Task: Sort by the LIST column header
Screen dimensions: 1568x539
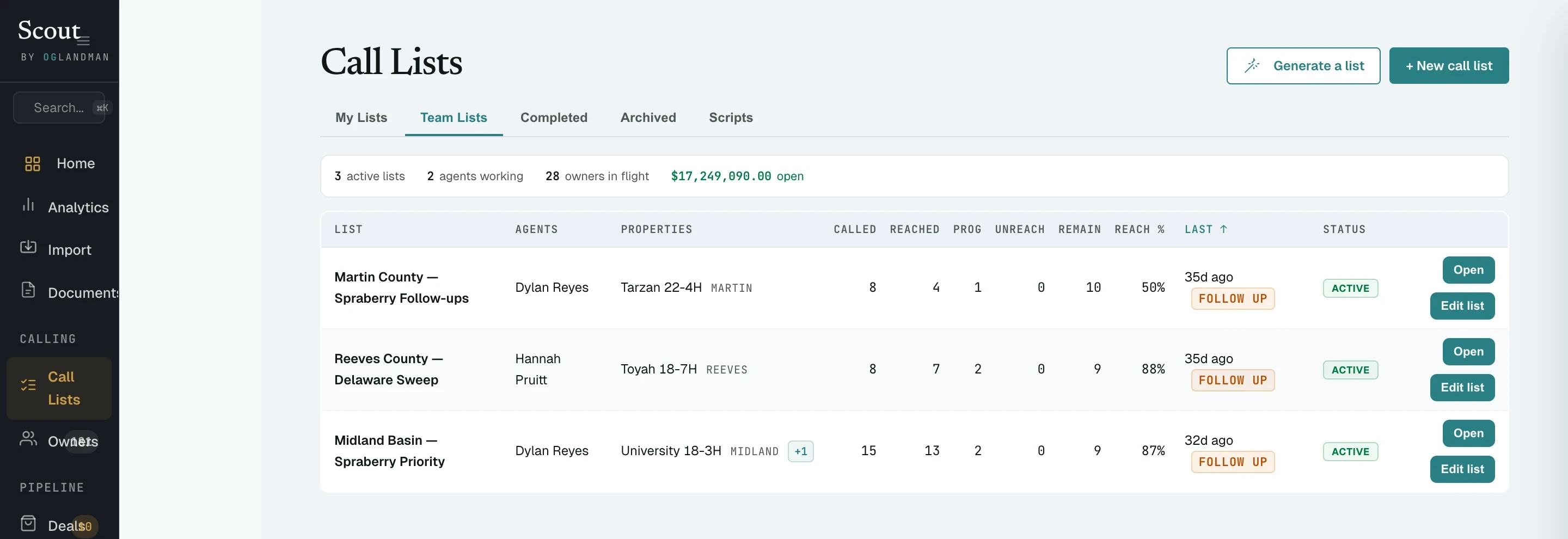Action: [348, 229]
